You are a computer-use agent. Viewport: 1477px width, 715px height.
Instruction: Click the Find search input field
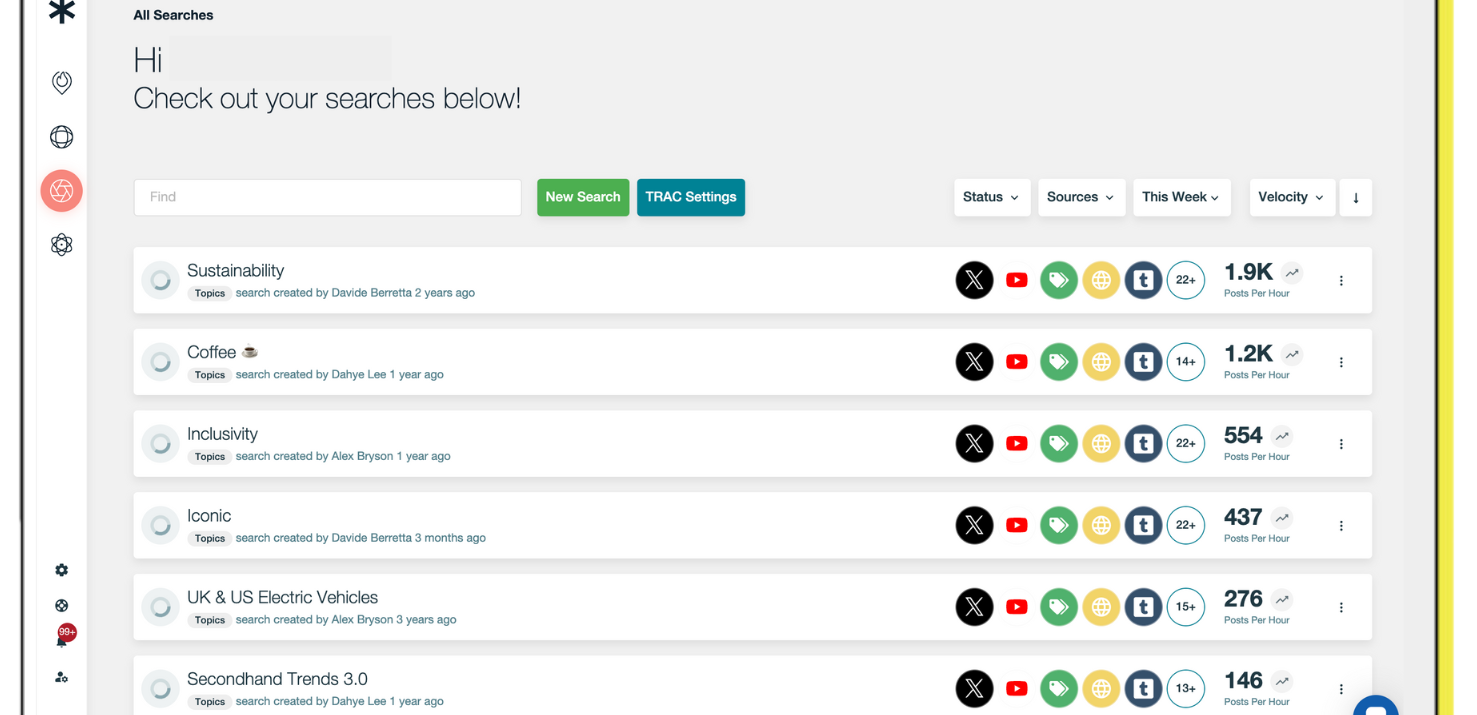327,197
